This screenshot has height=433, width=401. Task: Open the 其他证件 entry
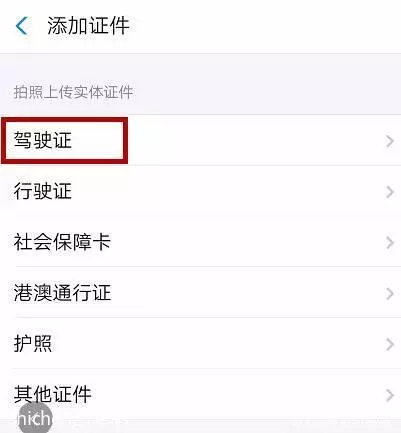200,394
